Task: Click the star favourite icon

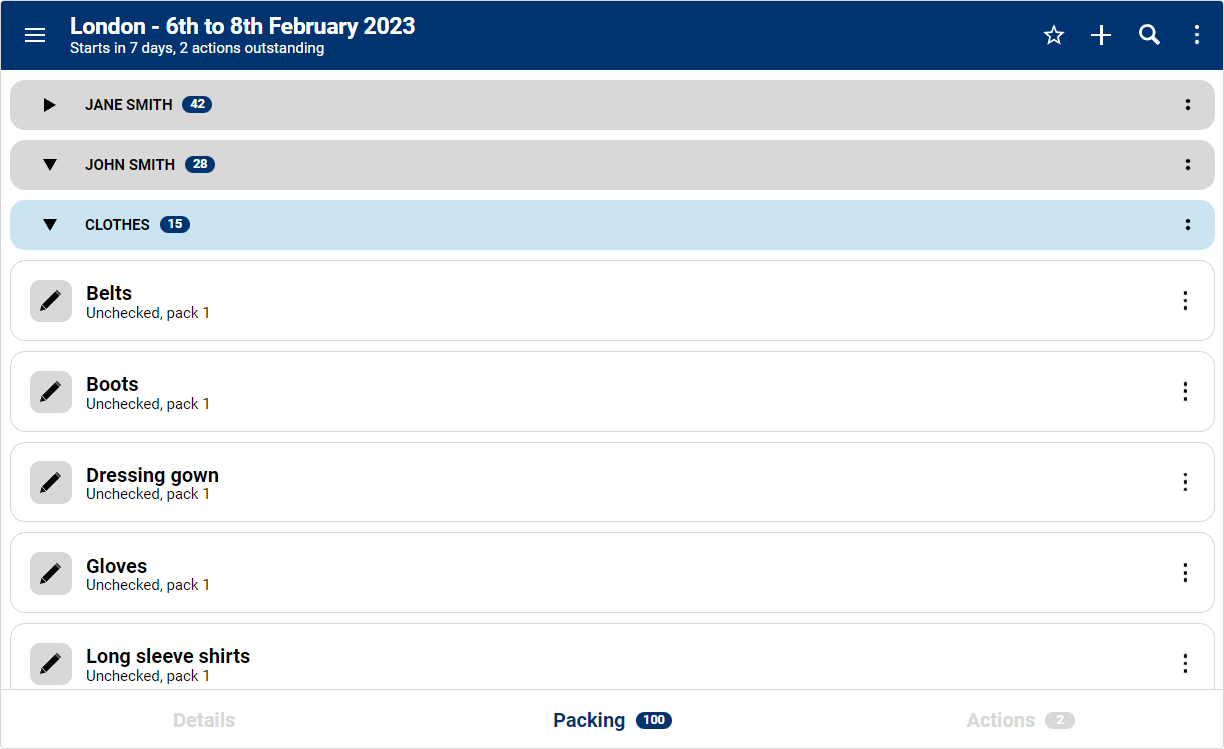Action: point(1054,35)
